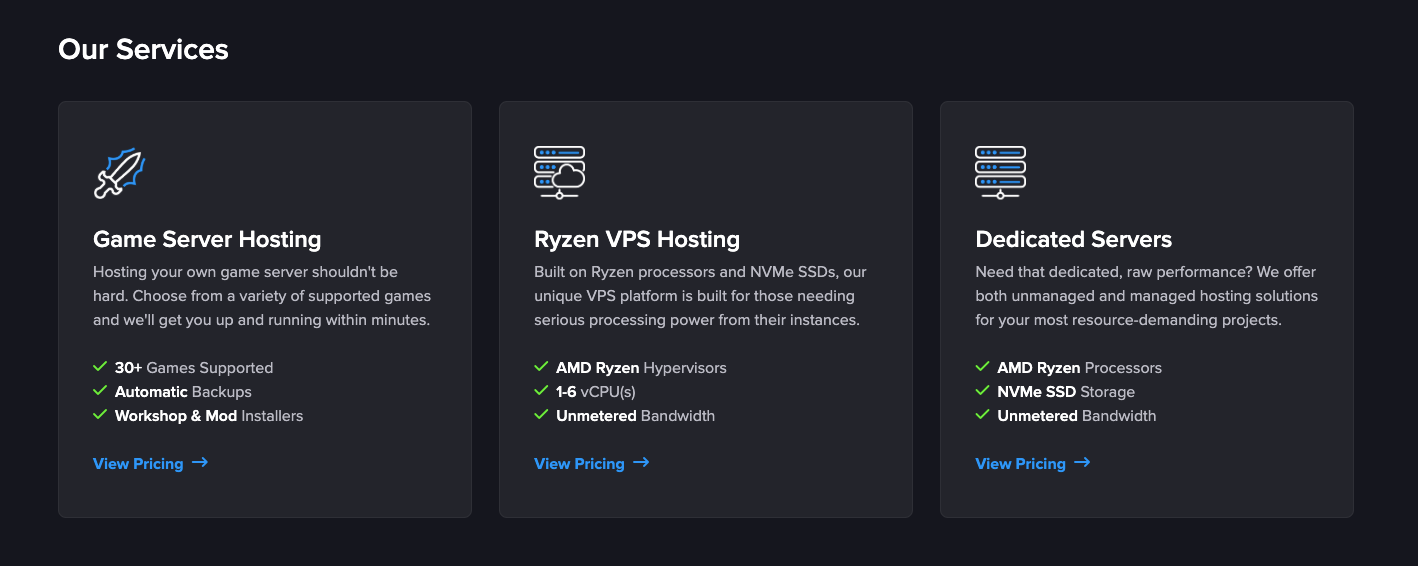Viewport: 1418px width, 566px height.
Task: Click checkmark next to NVMe SSD Storage
Action: (982, 391)
